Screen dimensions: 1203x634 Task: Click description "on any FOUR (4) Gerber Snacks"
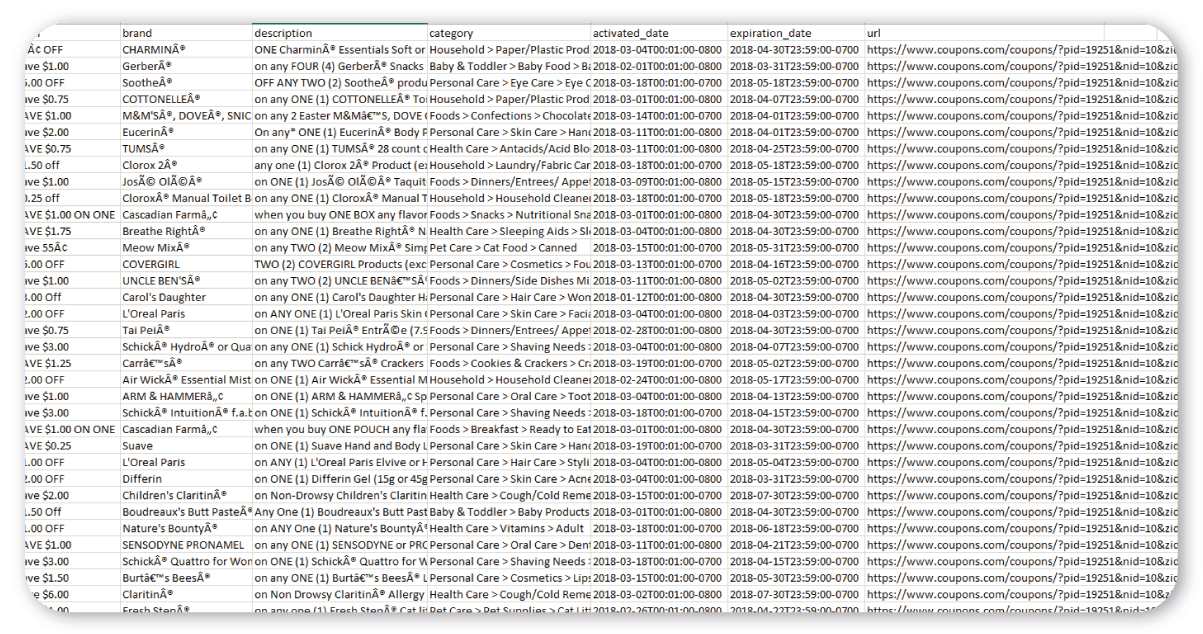tap(340, 66)
